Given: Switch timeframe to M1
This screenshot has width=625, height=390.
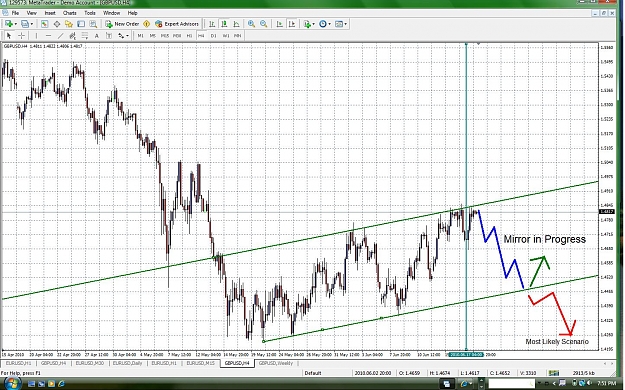Looking at the screenshot, I should pos(140,35).
